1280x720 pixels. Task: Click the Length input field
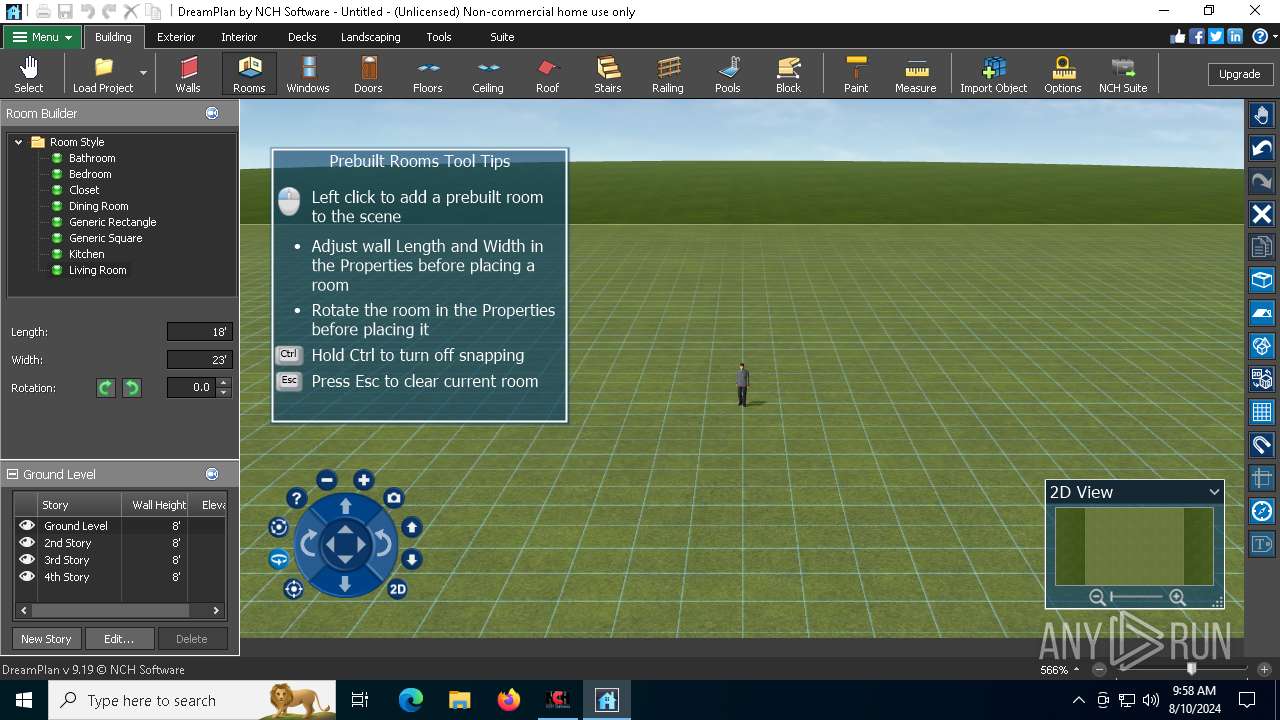point(199,332)
